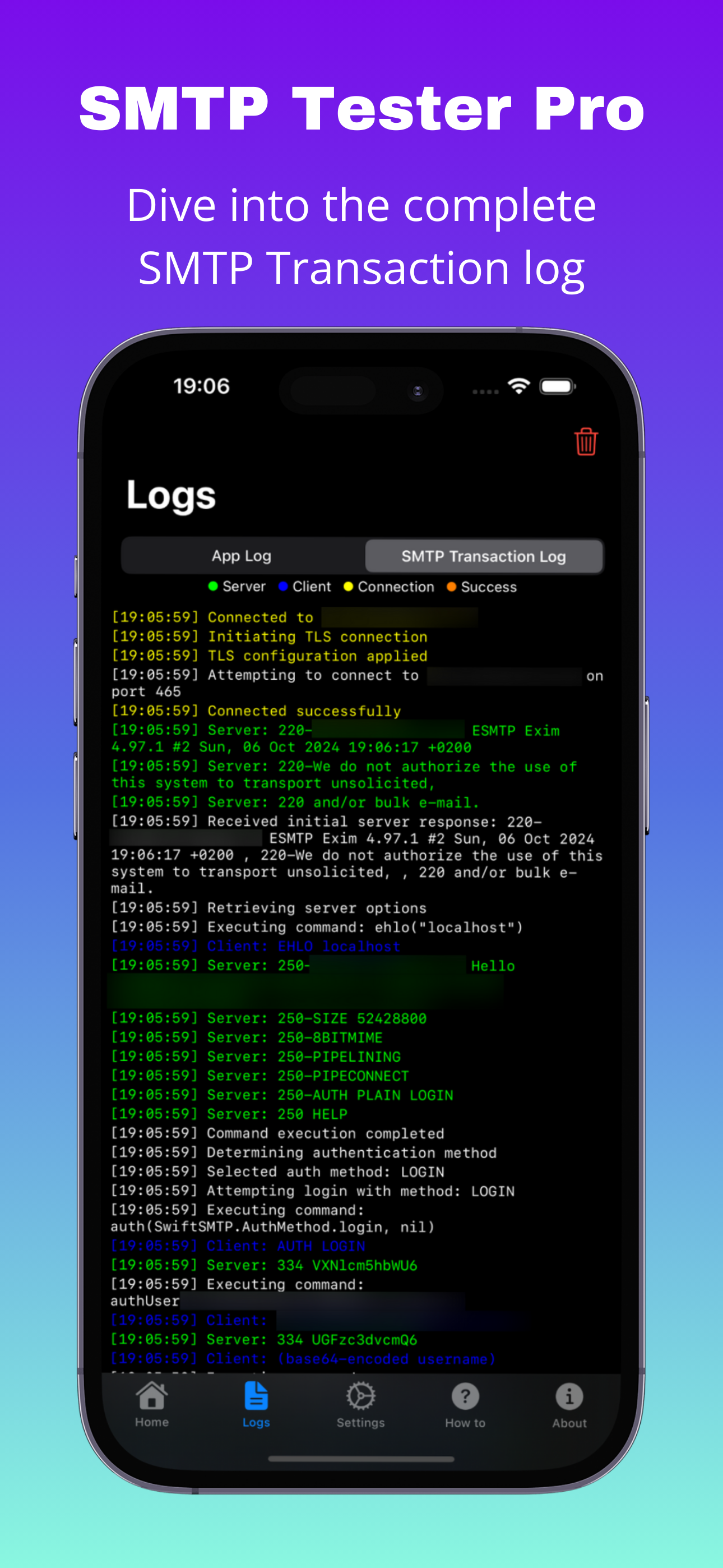Image resolution: width=723 pixels, height=1568 pixels.
Task: Select log line 'Determining authentication method'
Action: pos(304,1153)
